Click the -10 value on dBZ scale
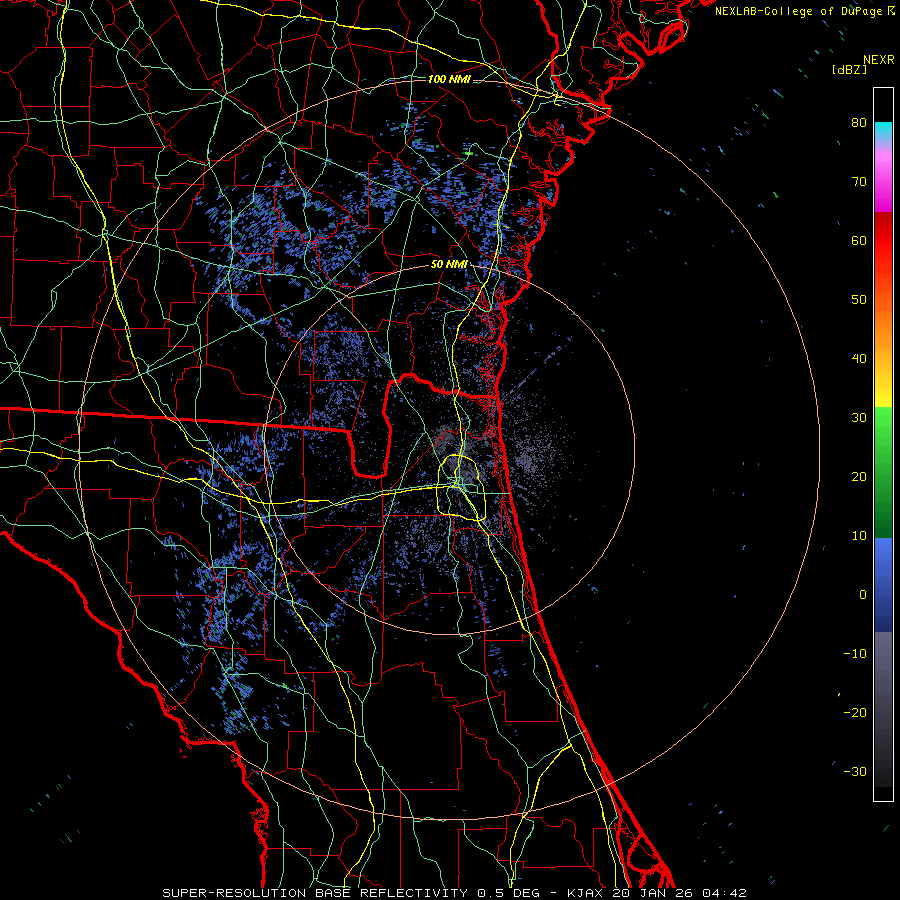This screenshot has width=900, height=900. tap(855, 653)
